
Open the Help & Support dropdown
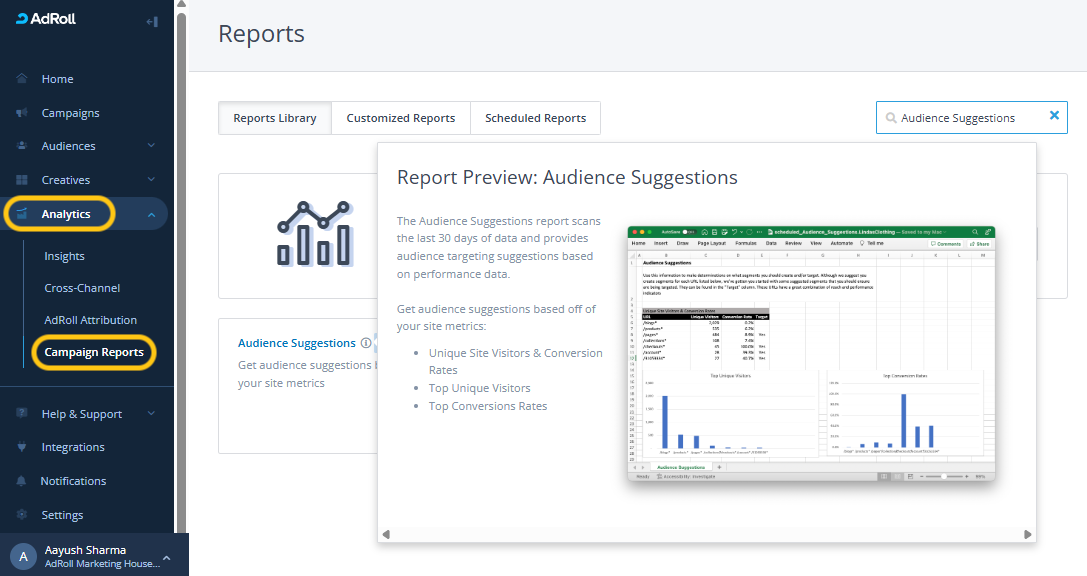click(x=151, y=414)
